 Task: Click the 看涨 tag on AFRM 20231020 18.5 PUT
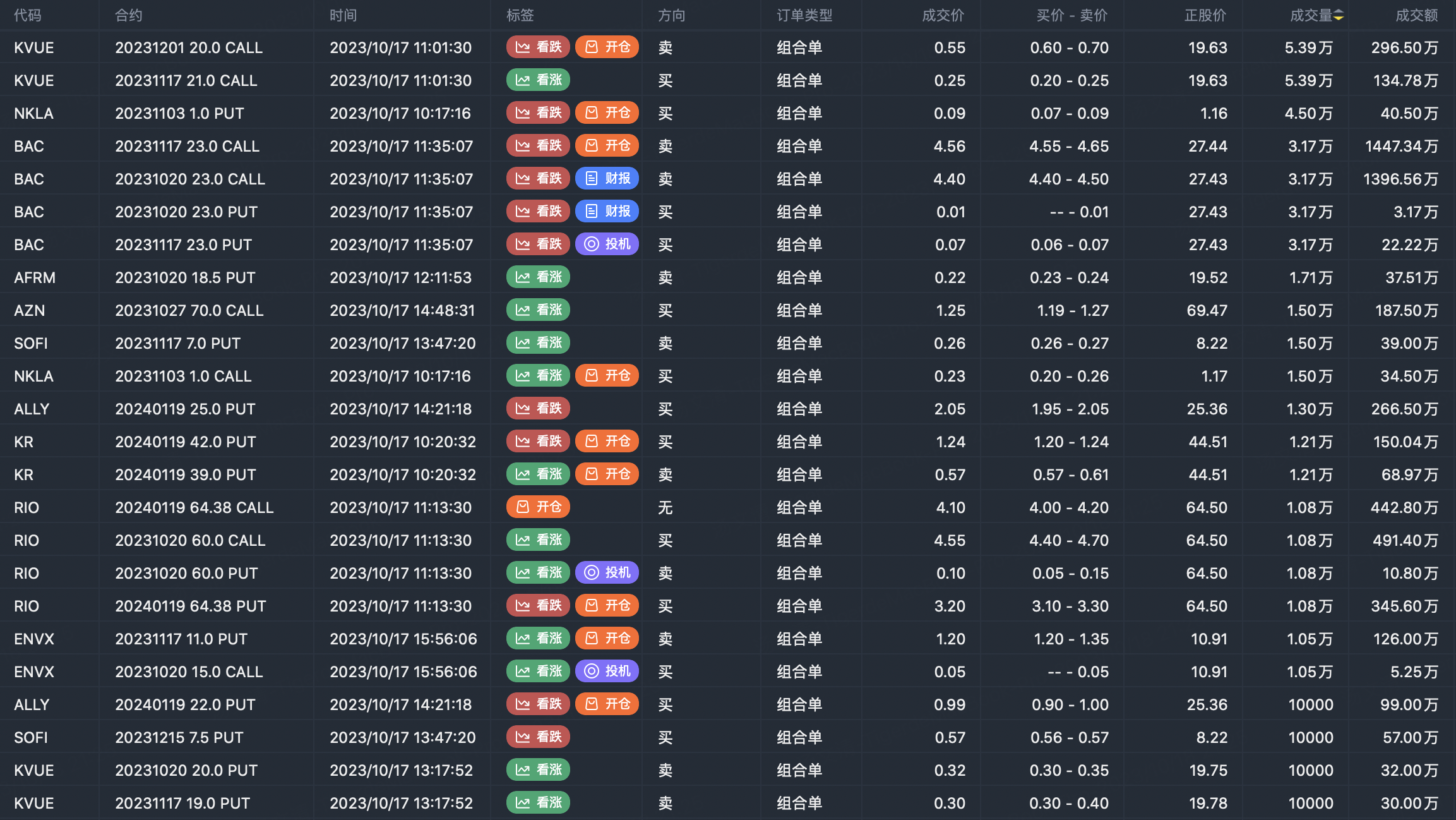point(538,277)
